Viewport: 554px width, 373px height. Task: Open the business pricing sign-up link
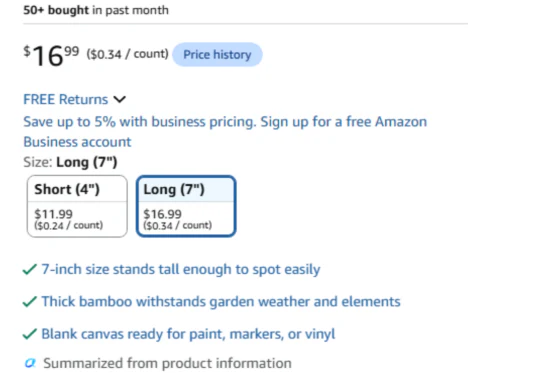click(x=225, y=131)
